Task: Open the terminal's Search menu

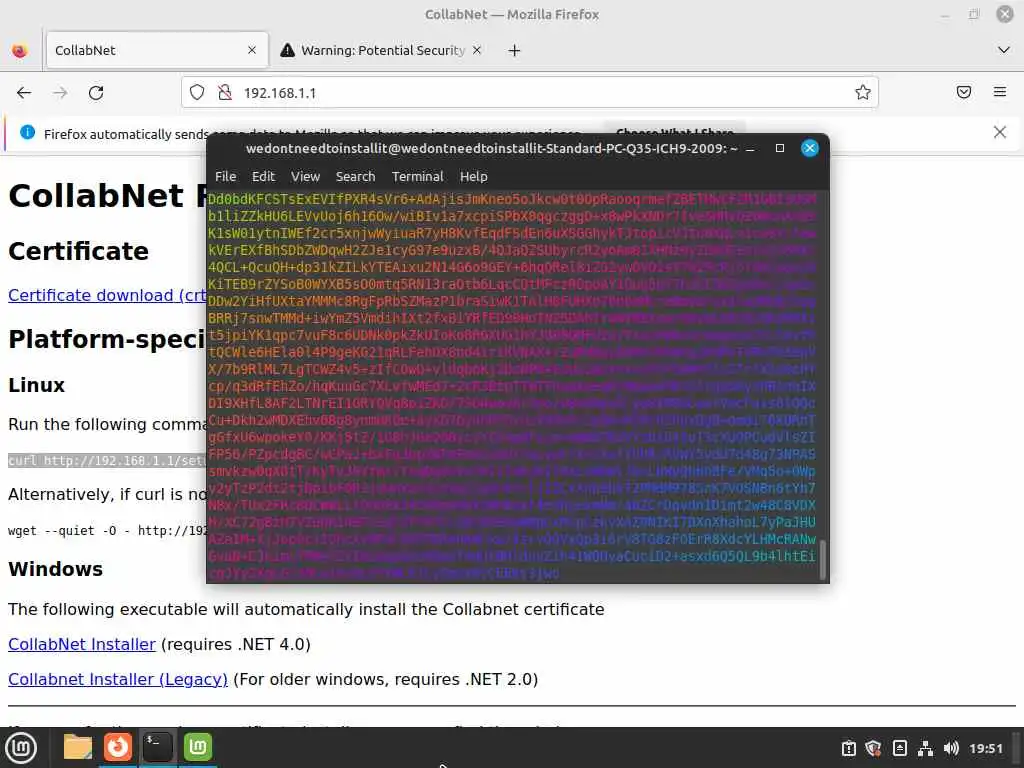Action: coord(355,176)
